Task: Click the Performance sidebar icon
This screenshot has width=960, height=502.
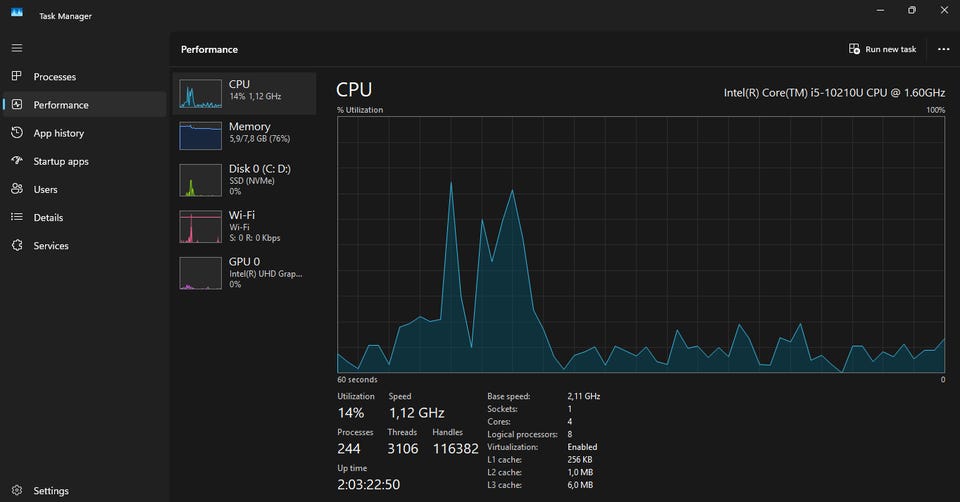Action: coord(17,104)
